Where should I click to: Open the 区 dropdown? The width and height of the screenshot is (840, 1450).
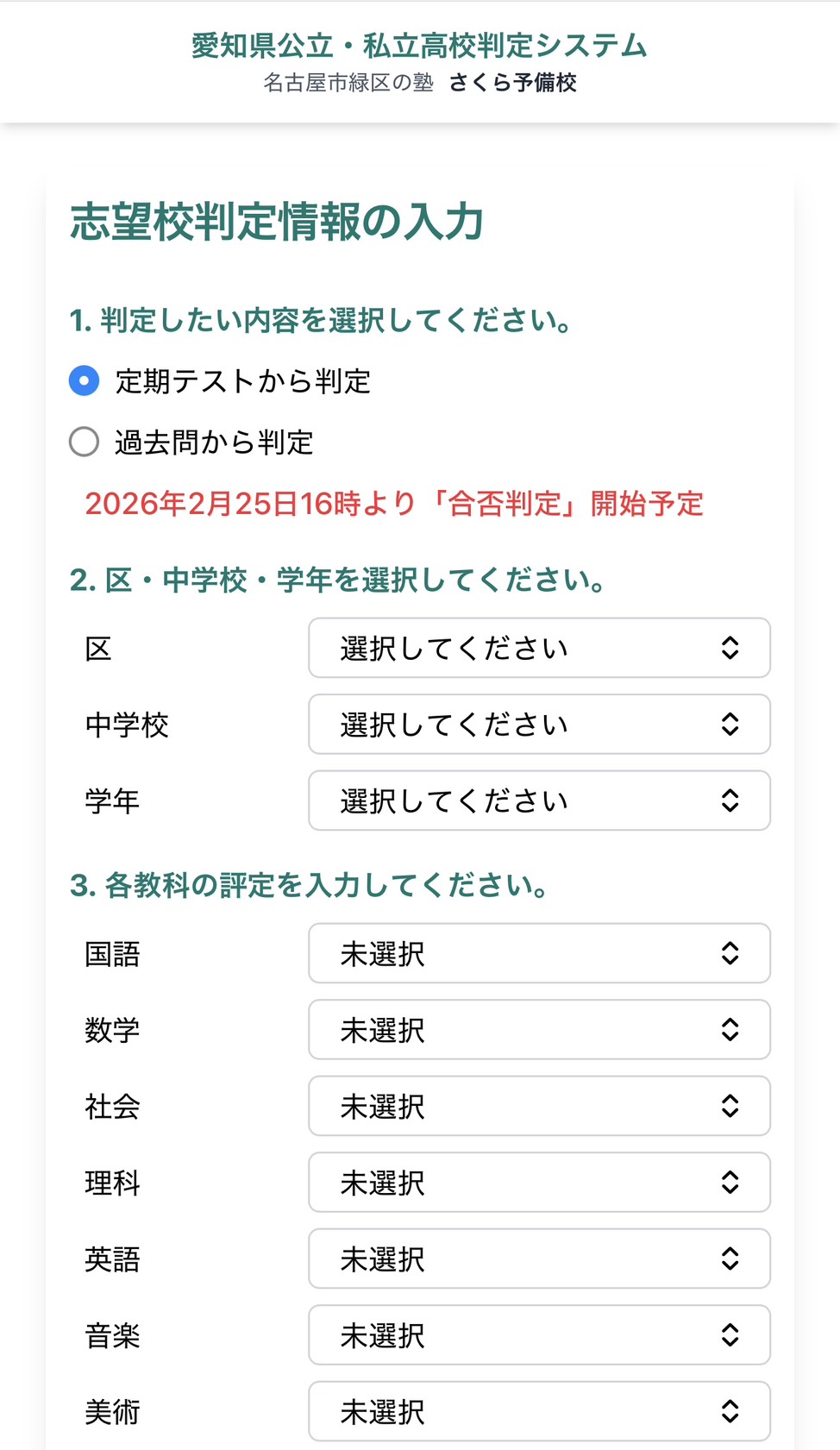point(538,648)
